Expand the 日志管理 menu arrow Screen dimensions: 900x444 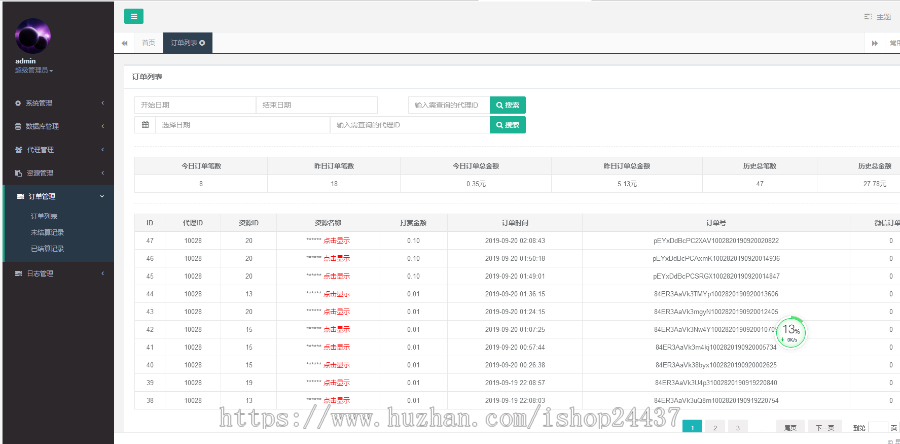click(102, 274)
